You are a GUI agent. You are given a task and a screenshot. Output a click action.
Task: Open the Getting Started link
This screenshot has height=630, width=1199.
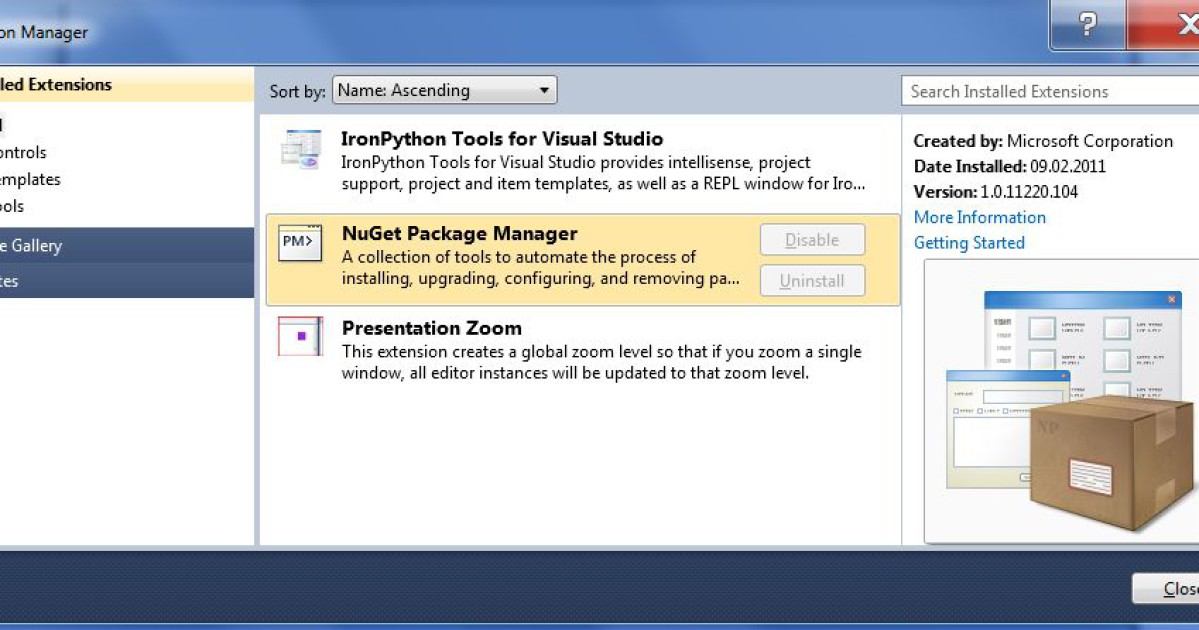pos(969,242)
